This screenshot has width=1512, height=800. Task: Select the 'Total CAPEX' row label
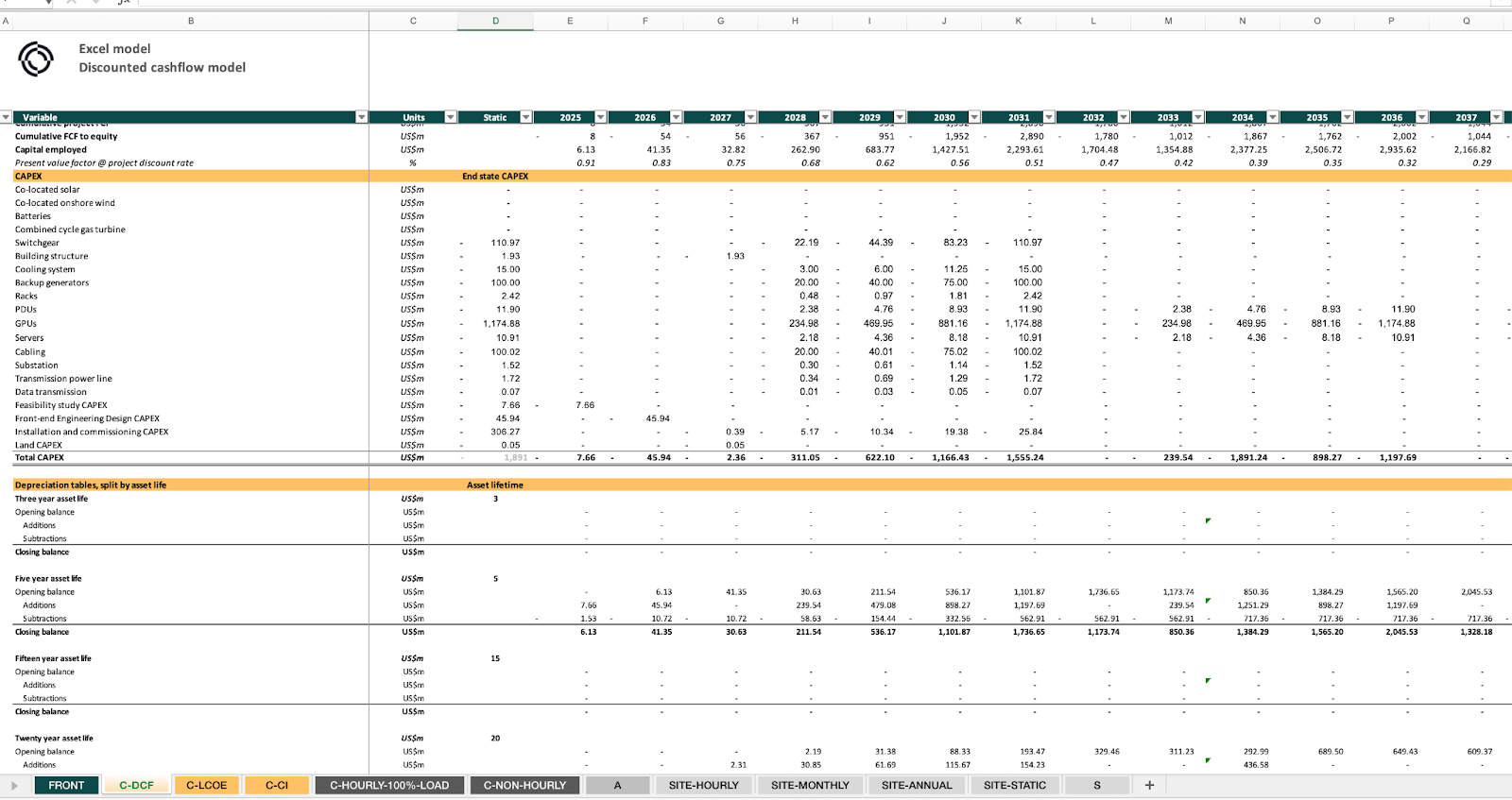(40, 457)
